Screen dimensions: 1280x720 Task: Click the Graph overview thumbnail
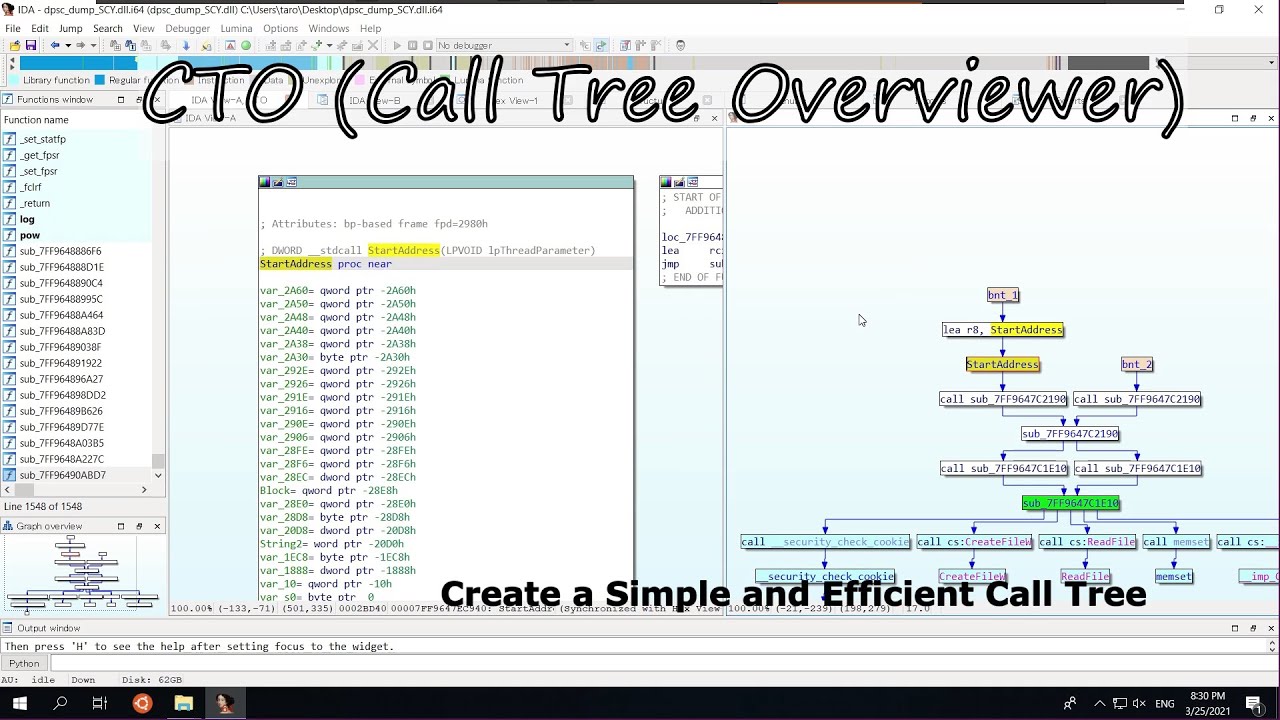[82, 573]
